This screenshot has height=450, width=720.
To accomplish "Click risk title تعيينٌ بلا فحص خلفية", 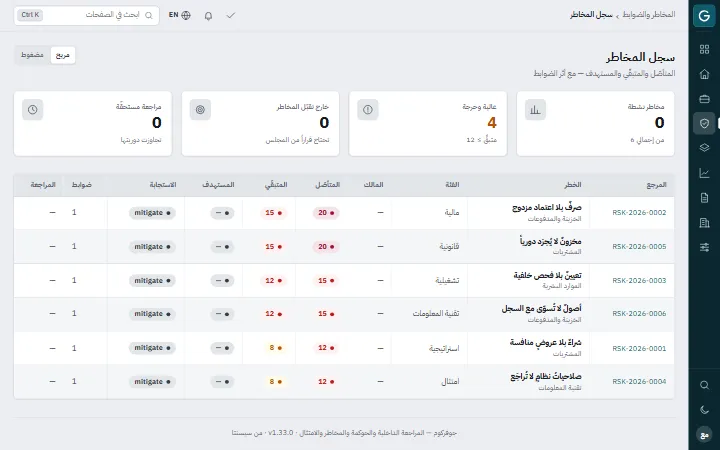I will pyautogui.click(x=547, y=275).
